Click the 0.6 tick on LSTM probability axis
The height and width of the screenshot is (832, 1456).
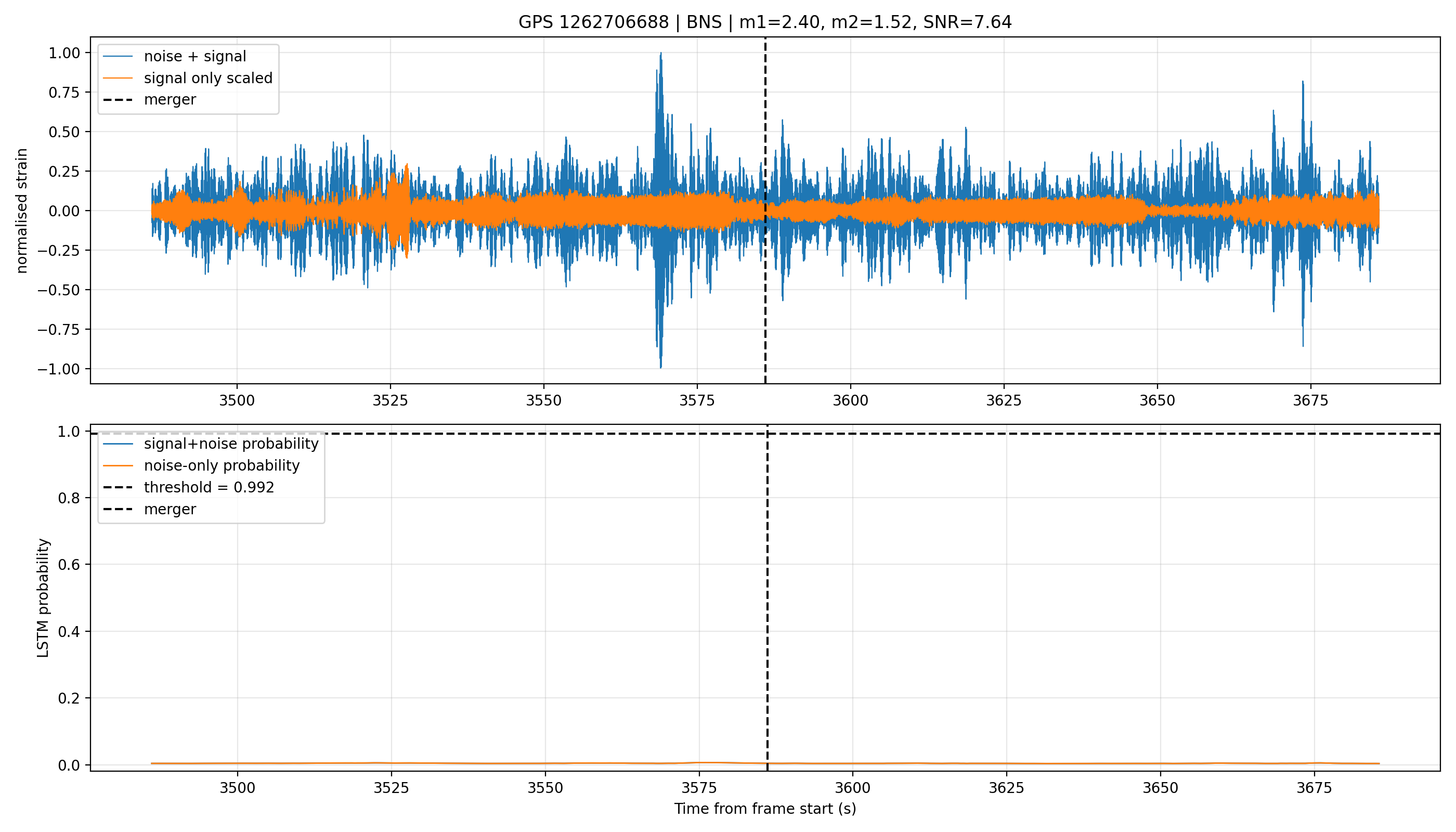pos(71,565)
